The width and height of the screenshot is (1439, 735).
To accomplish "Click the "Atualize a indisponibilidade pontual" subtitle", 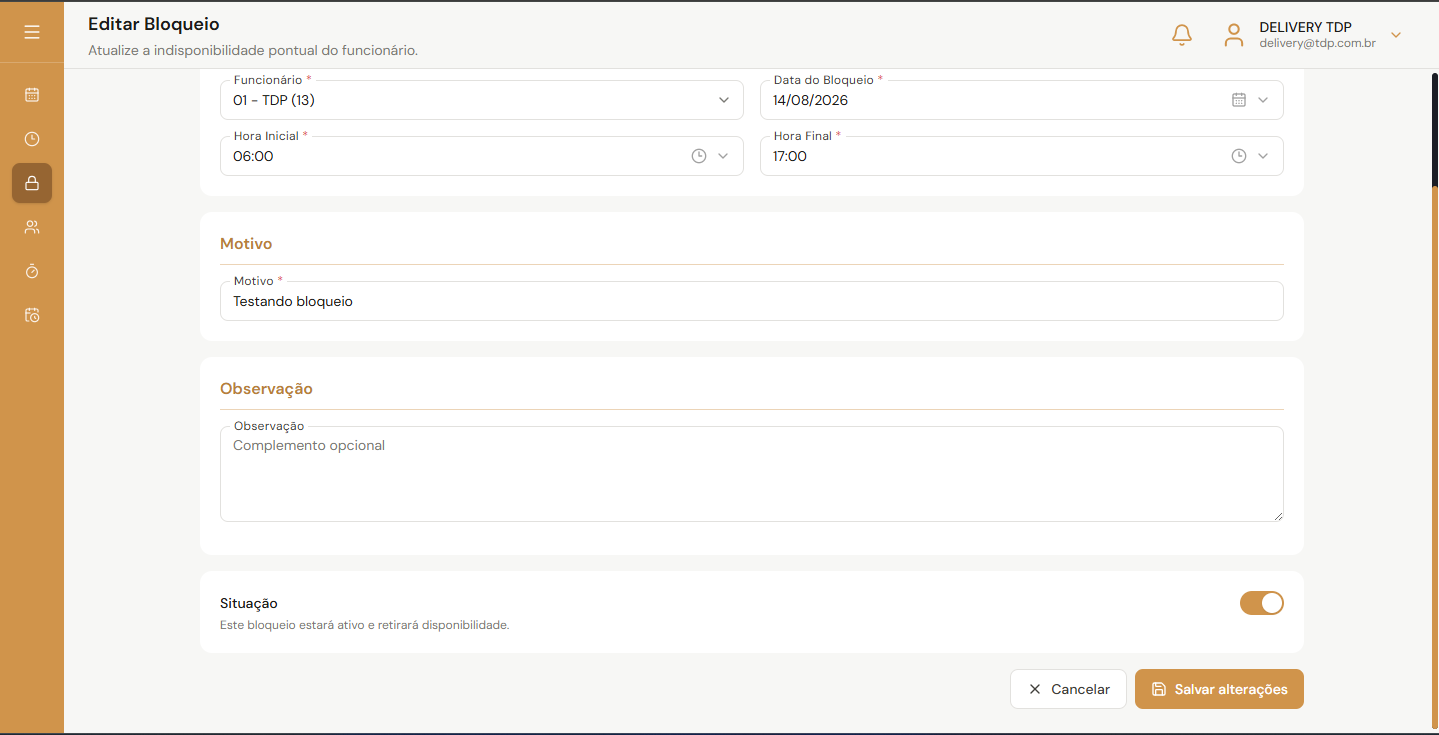I will tap(253, 50).
